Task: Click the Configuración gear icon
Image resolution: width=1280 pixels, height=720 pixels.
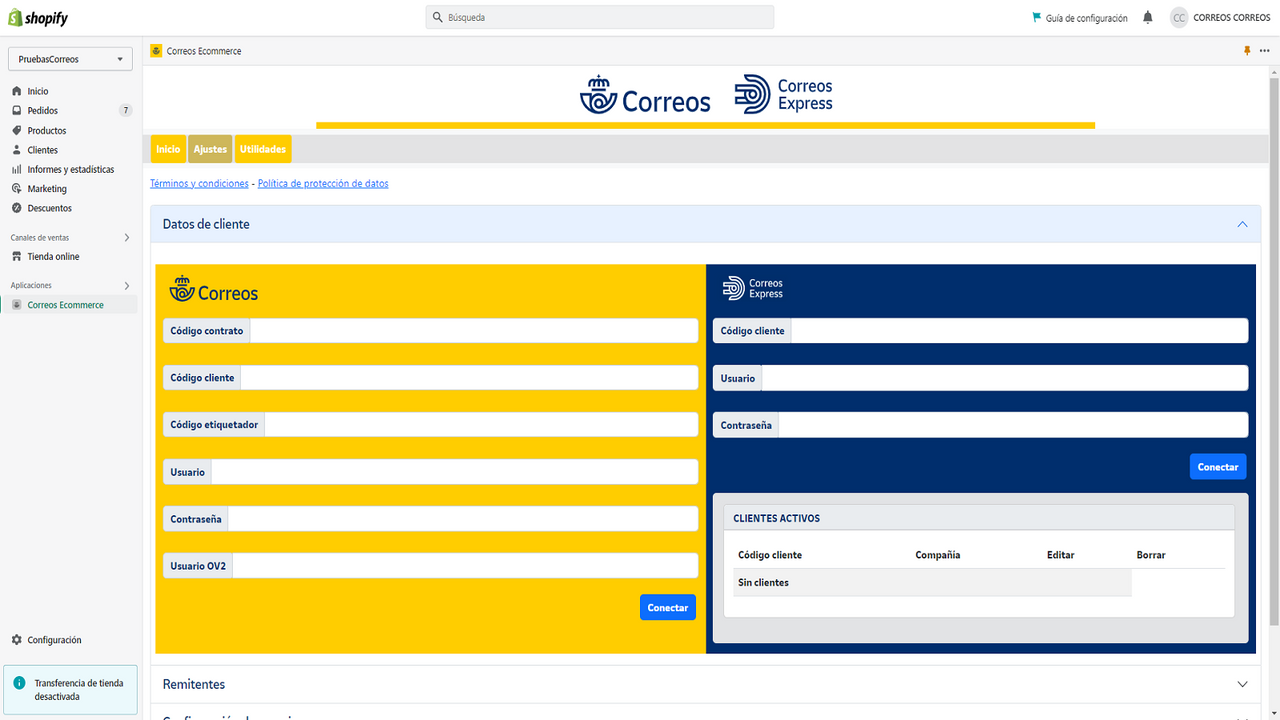Action: [x=17, y=640]
